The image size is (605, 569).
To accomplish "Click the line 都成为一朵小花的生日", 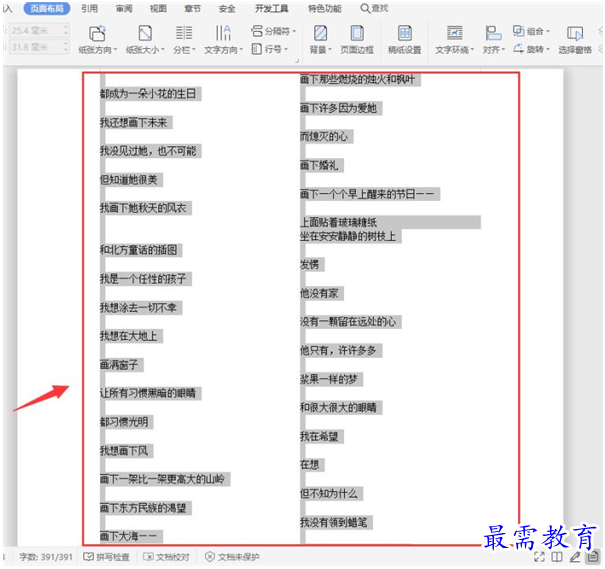I will (148, 94).
